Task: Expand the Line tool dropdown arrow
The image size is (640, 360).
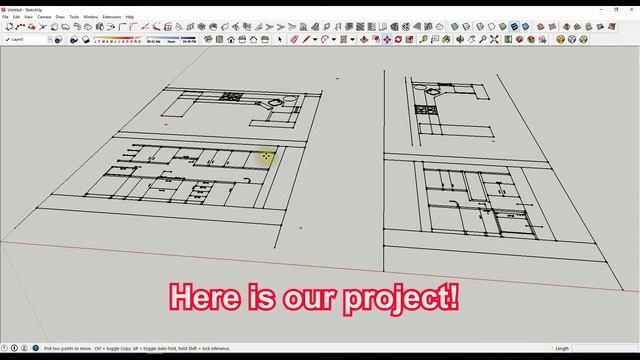Action: (315, 40)
